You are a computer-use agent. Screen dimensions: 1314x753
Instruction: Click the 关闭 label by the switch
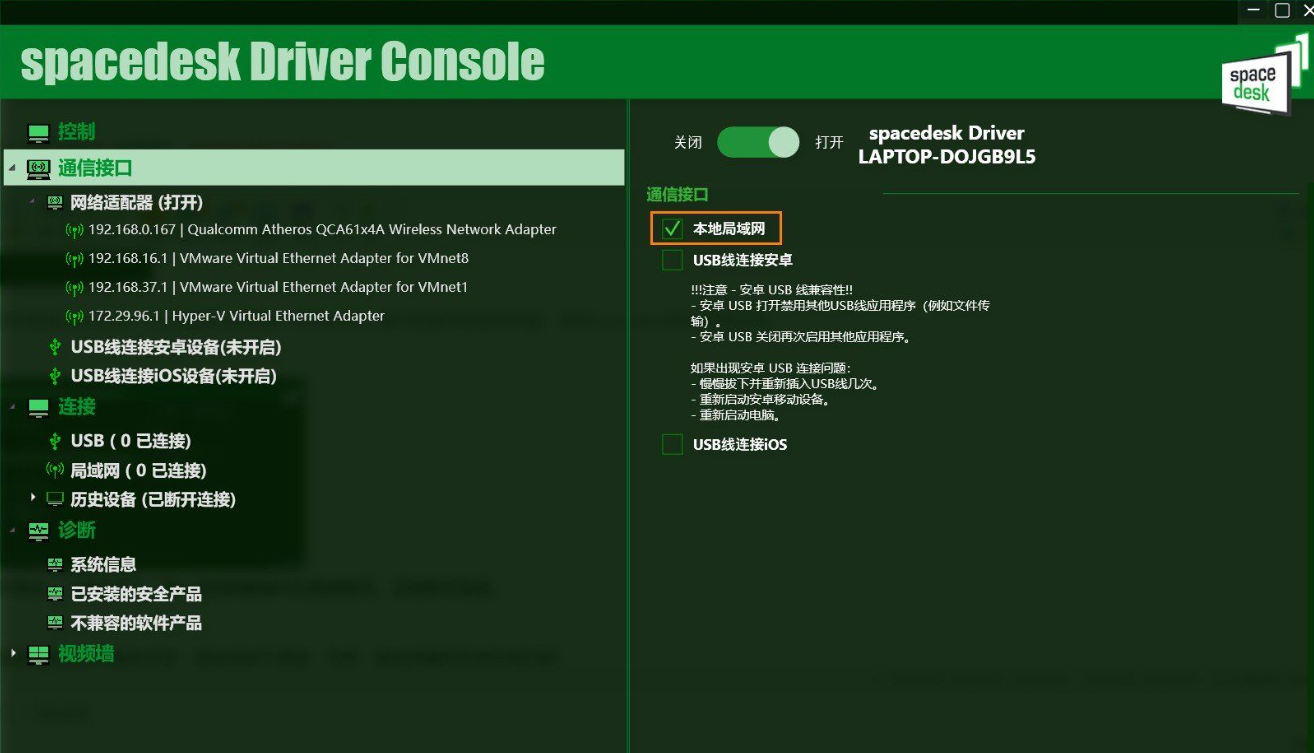(688, 143)
